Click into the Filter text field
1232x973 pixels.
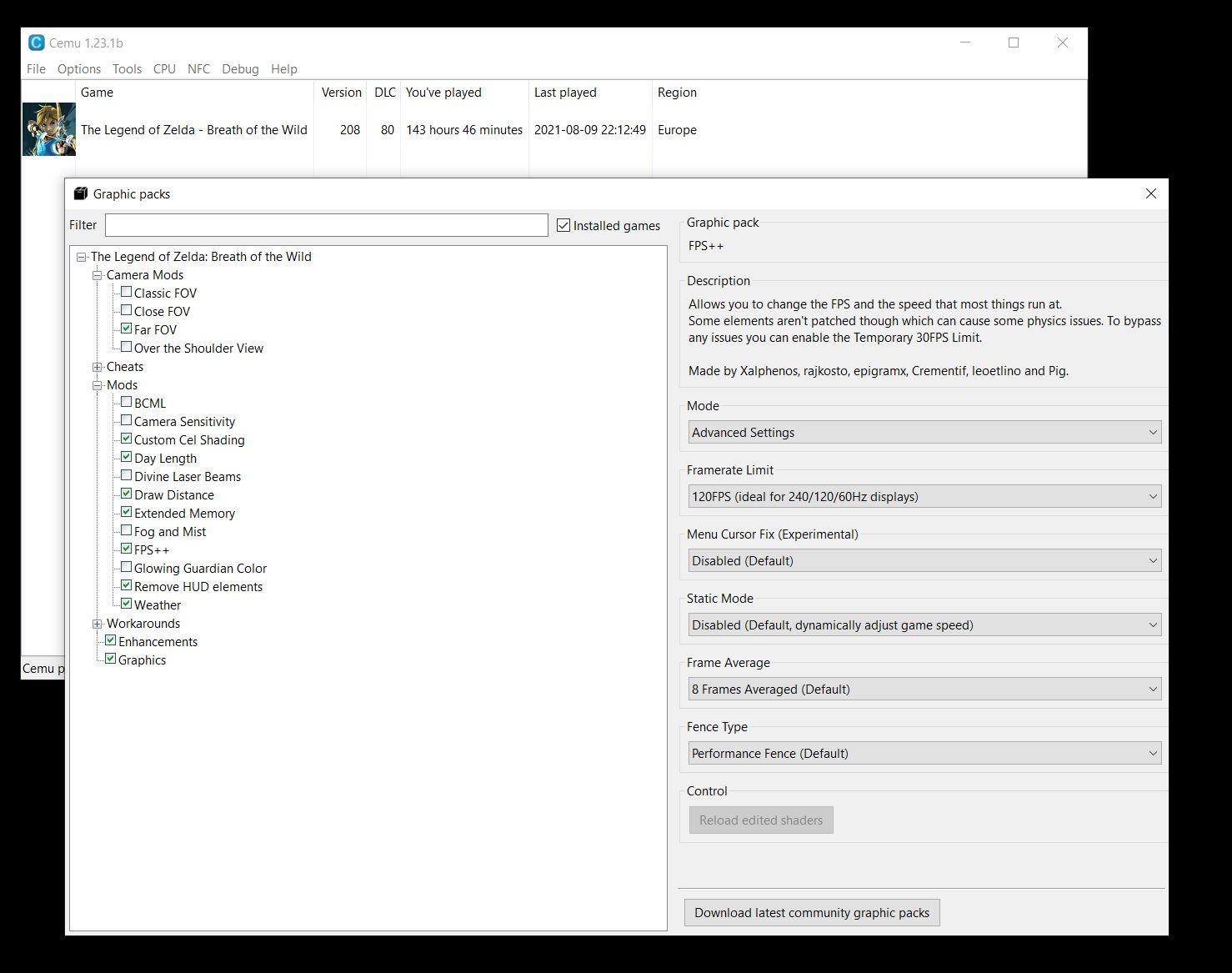(x=327, y=225)
